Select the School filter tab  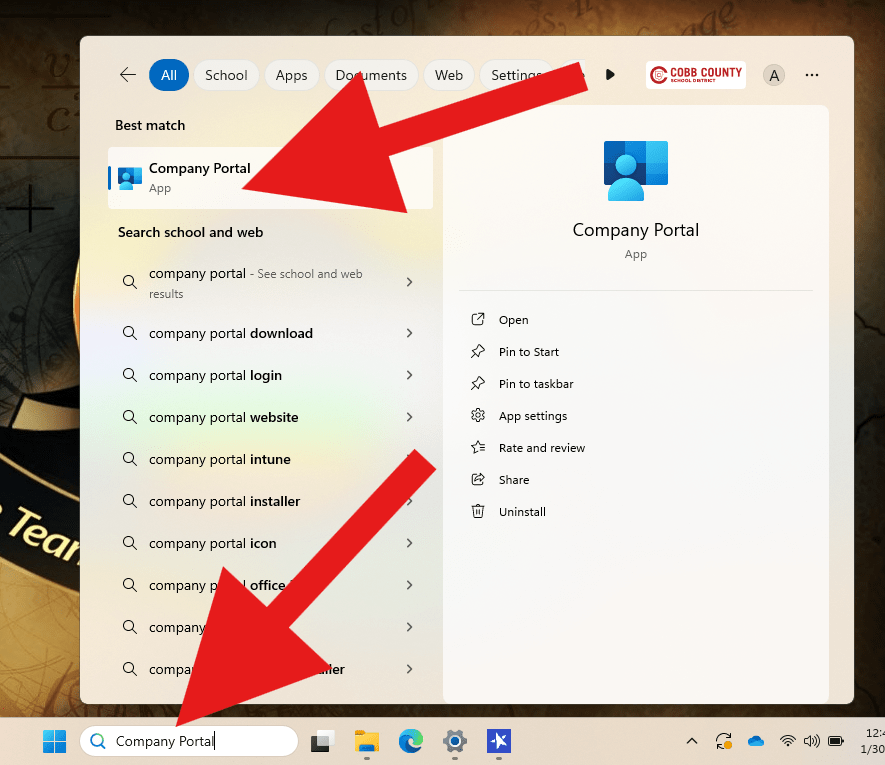pyautogui.click(x=226, y=75)
